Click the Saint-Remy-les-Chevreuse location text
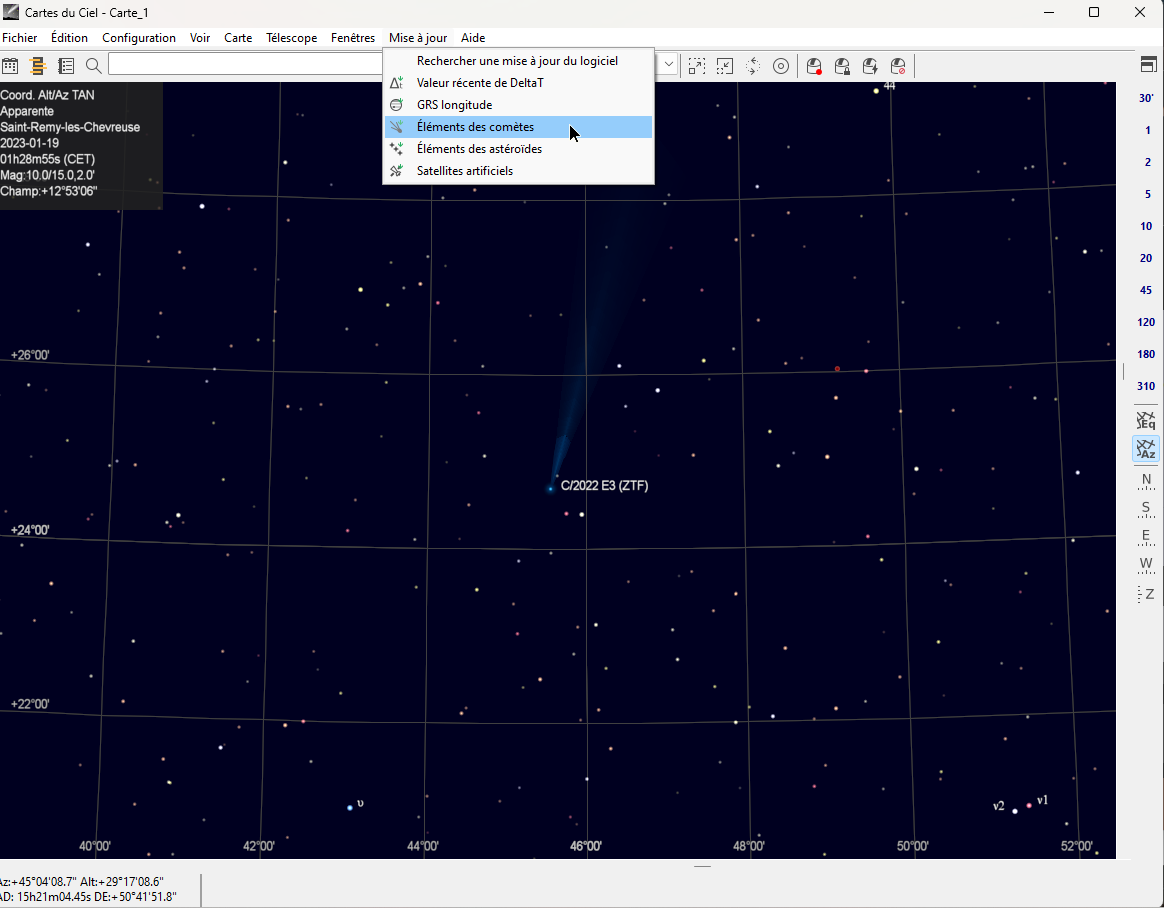Viewport: 1164px width, 908px height. coord(71,127)
